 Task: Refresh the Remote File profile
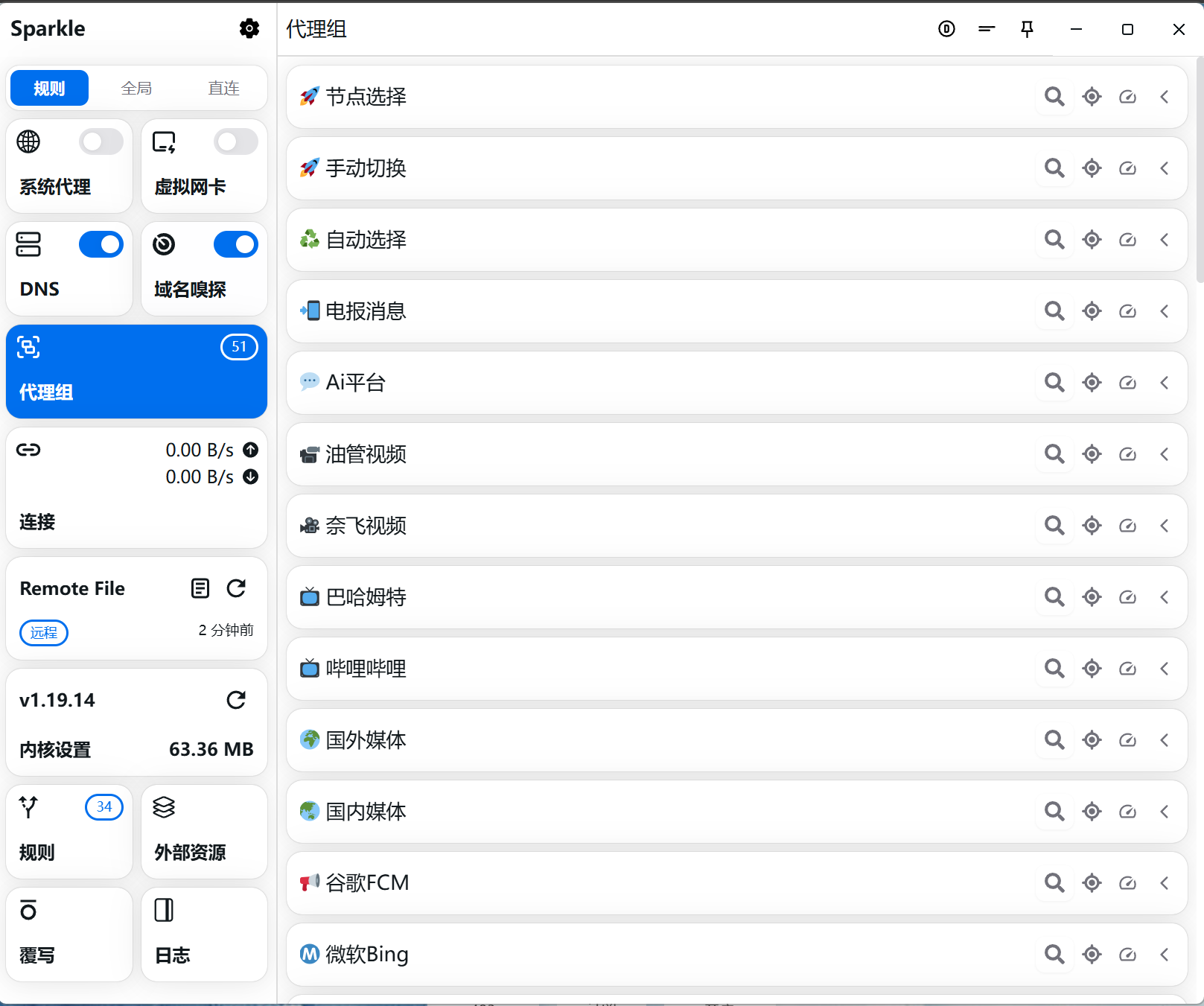coord(236,588)
